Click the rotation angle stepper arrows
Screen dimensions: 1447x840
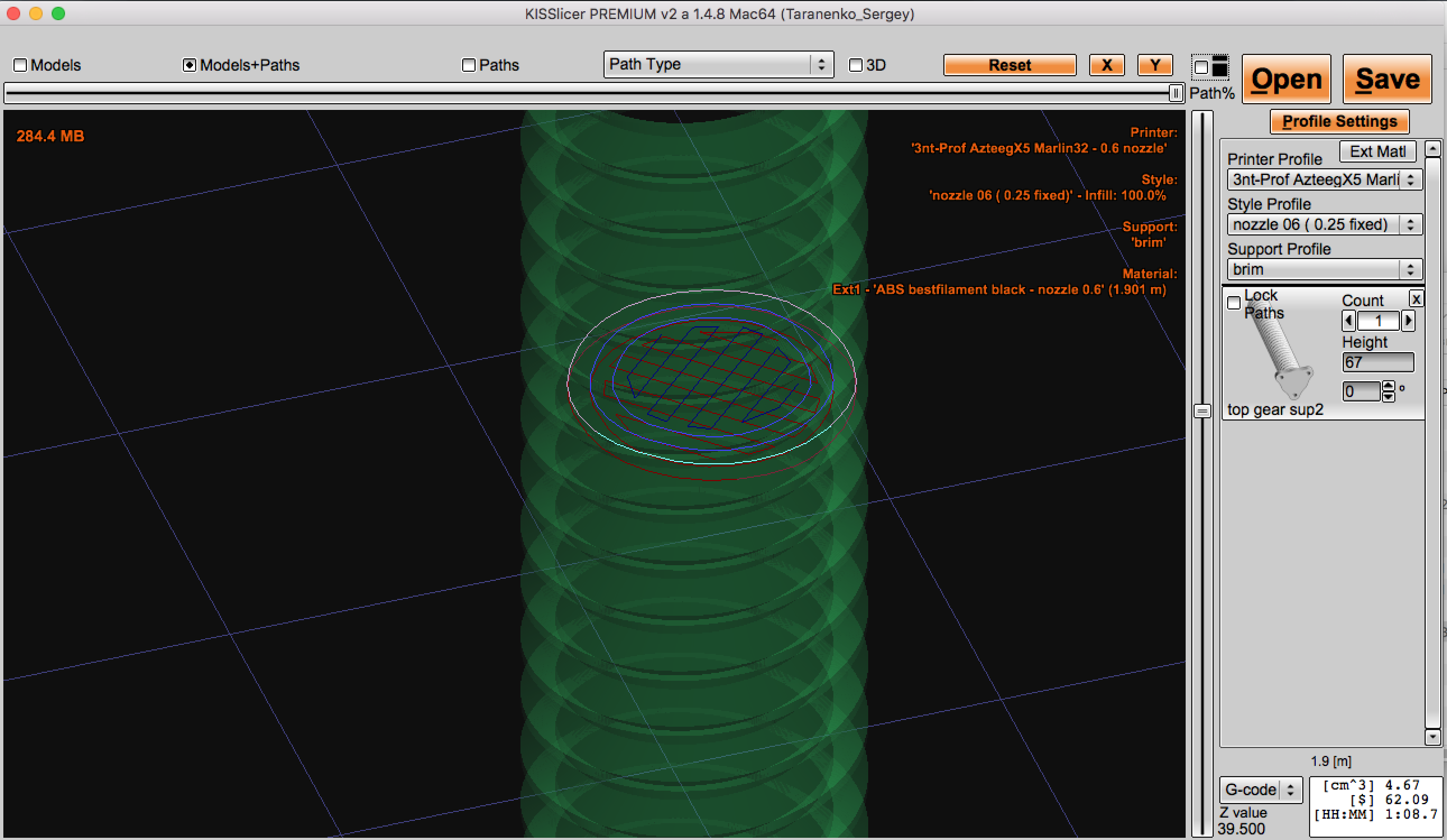click(x=1388, y=391)
